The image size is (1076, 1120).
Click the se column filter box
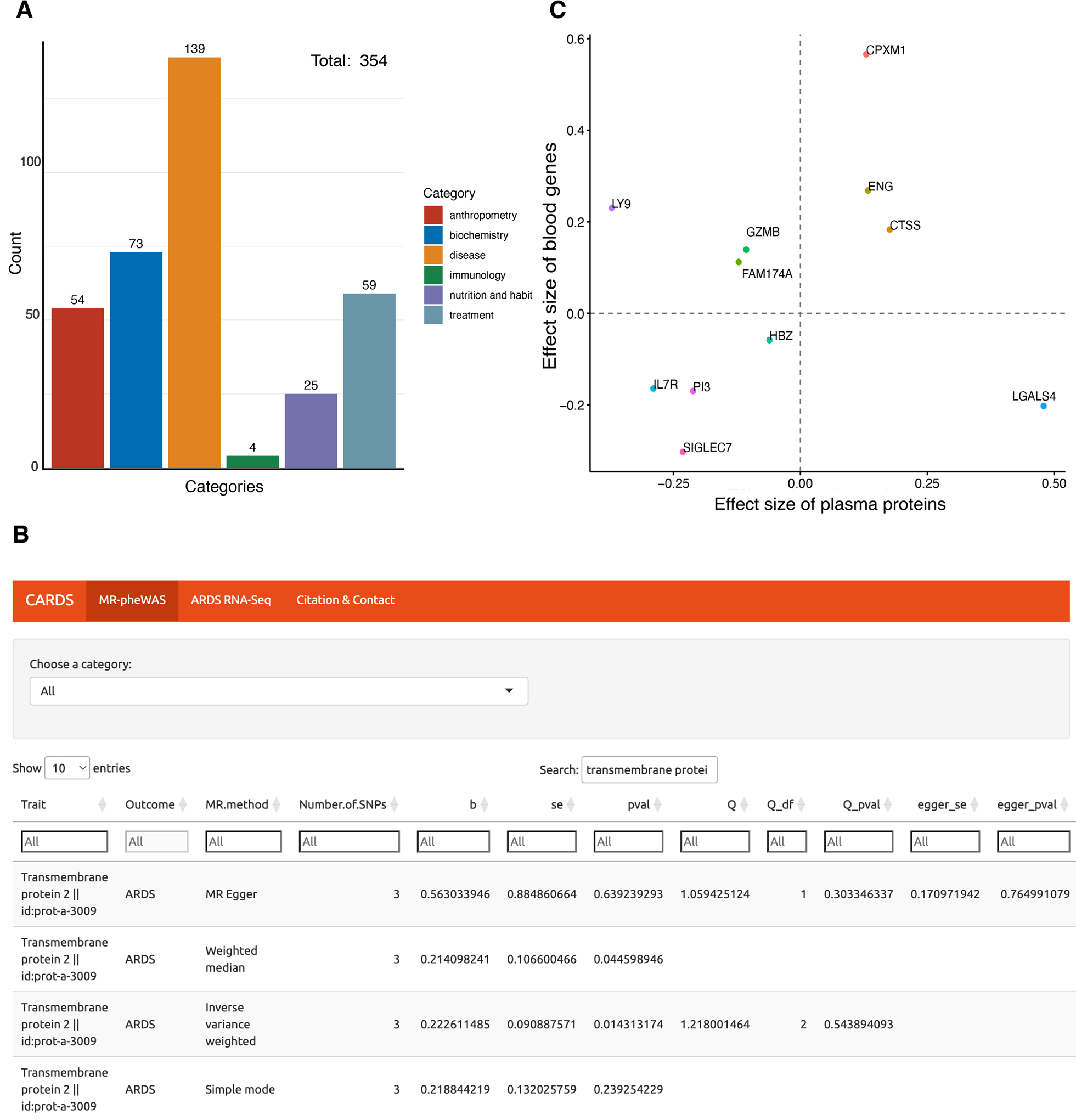(x=542, y=841)
